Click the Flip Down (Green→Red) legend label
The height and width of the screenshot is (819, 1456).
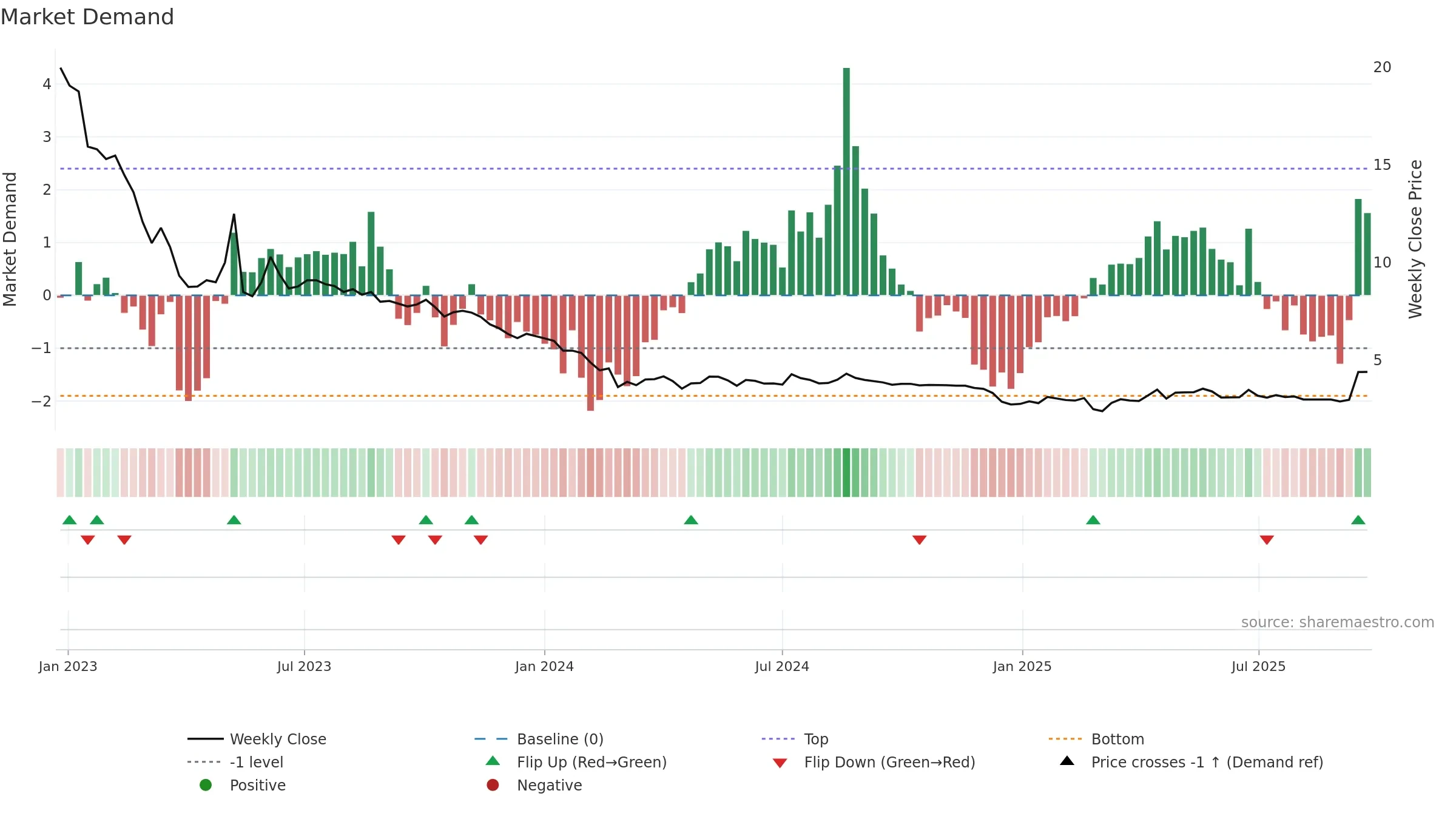tap(889, 762)
